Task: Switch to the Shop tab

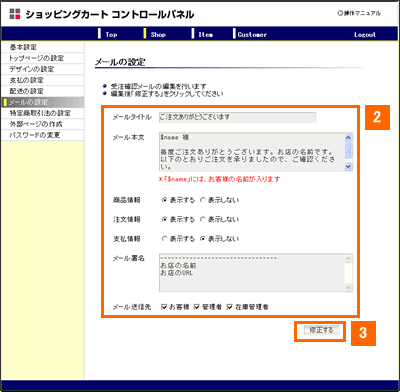Action: click(158, 35)
